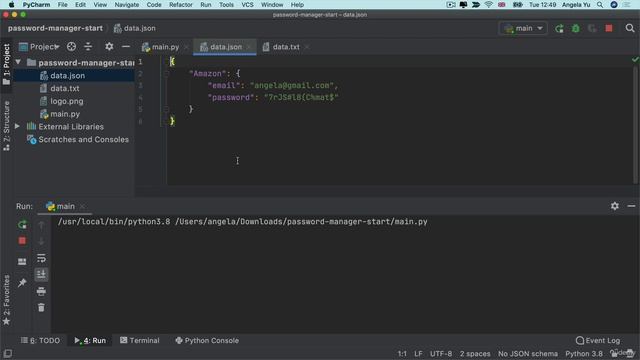The height and width of the screenshot is (360, 640).
Task: Open the Refactor menu
Action: pyautogui.click(x=181, y=5)
